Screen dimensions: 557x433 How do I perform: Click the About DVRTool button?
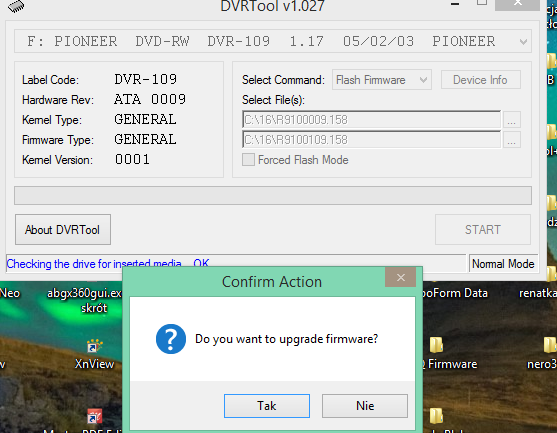(63, 229)
